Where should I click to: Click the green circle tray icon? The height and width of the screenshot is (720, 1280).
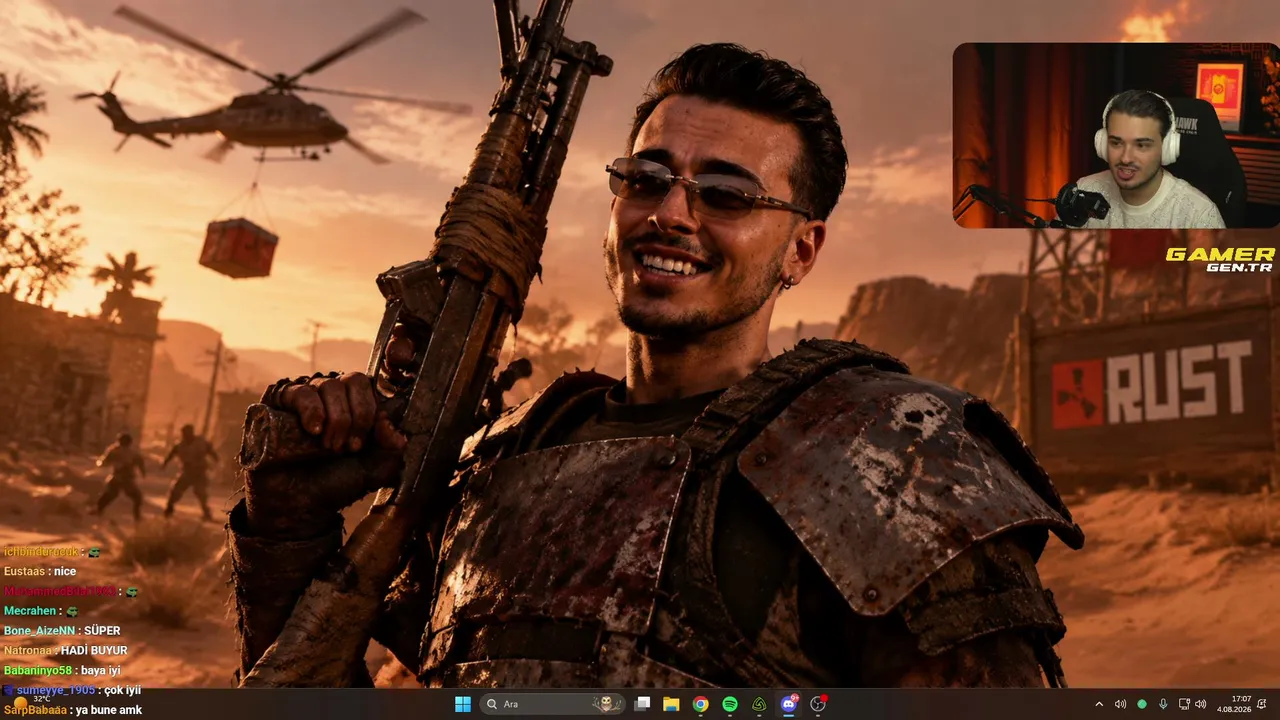[x=1142, y=704]
